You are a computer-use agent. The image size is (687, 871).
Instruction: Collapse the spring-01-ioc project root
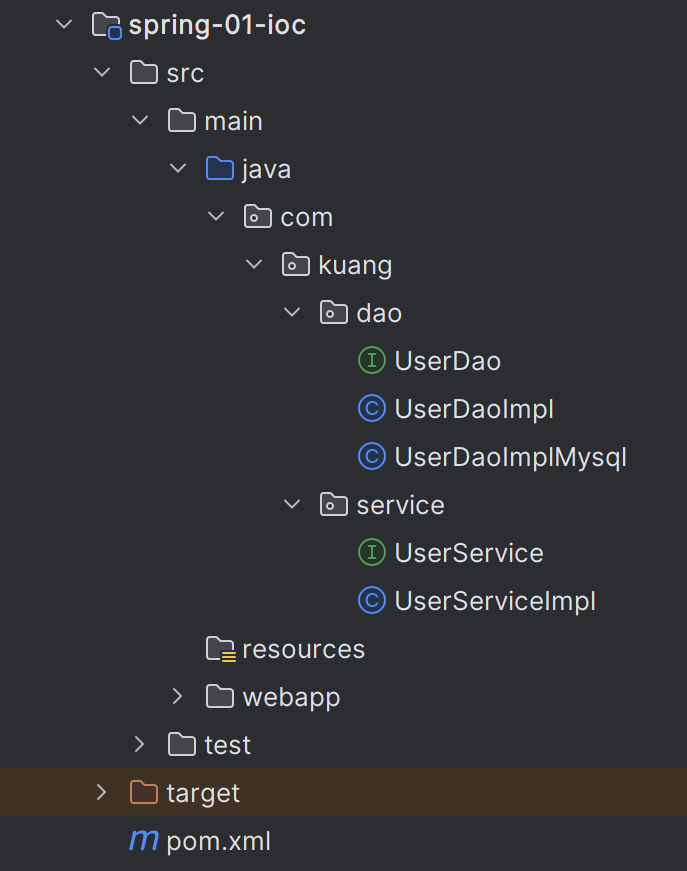pos(65,25)
